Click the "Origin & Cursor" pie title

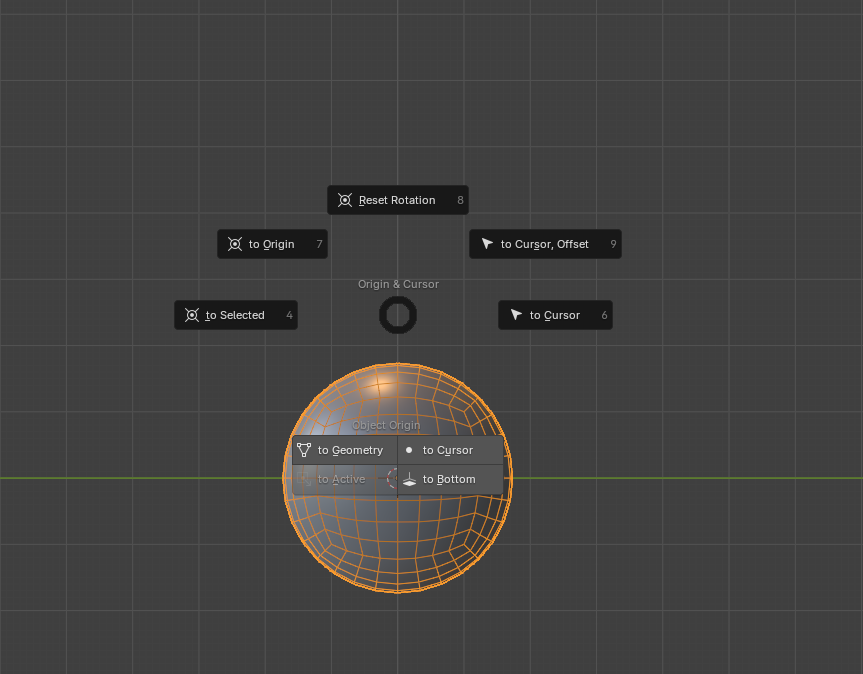(398, 284)
